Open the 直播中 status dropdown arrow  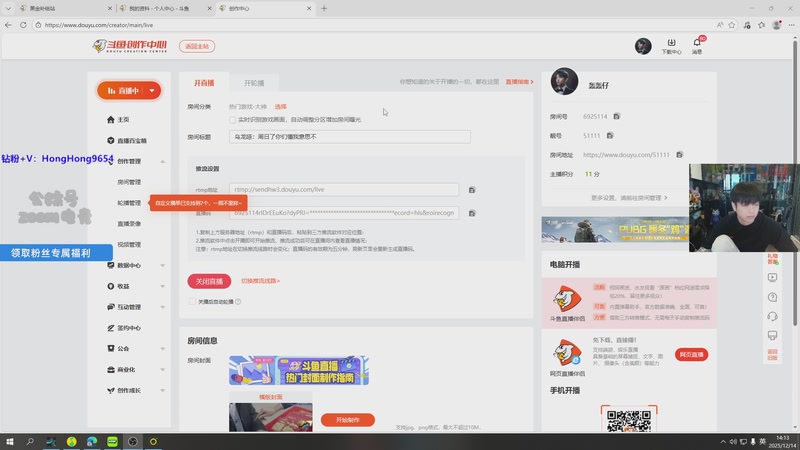click(151, 90)
